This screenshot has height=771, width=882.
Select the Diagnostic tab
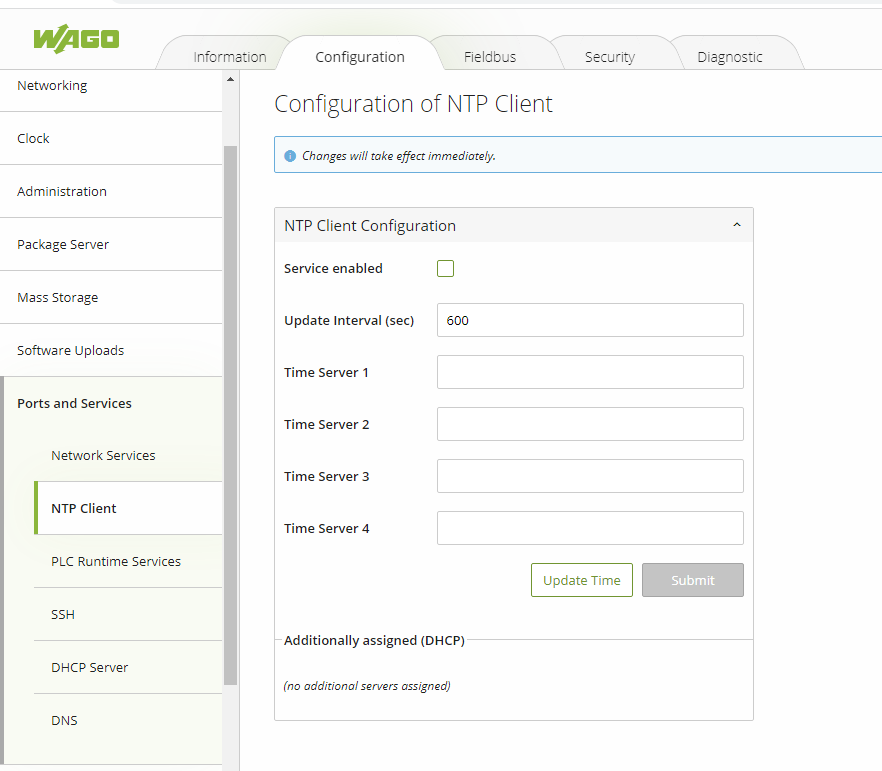click(x=730, y=57)
